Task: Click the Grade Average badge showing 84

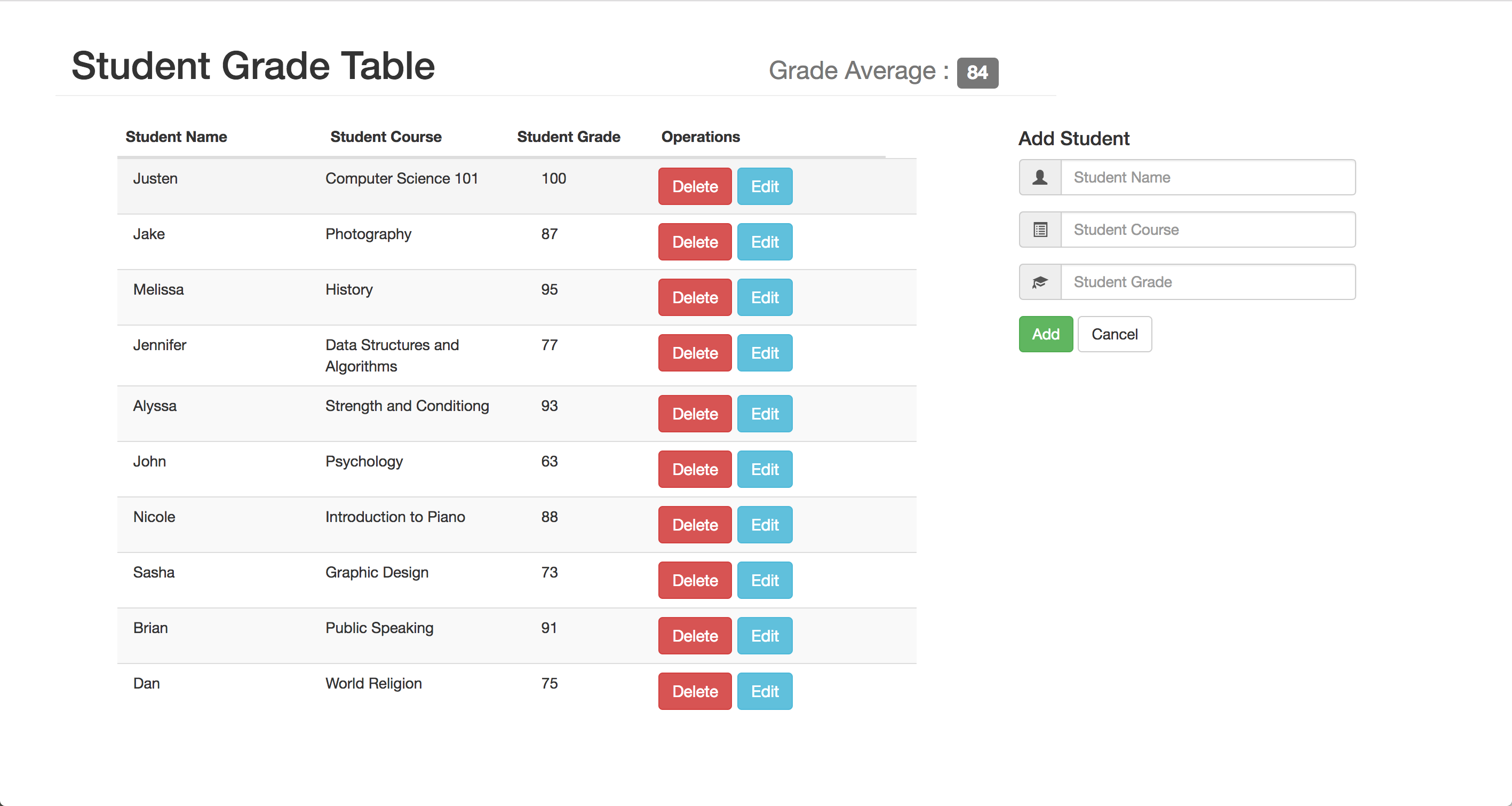Action: tap(977, 73)
